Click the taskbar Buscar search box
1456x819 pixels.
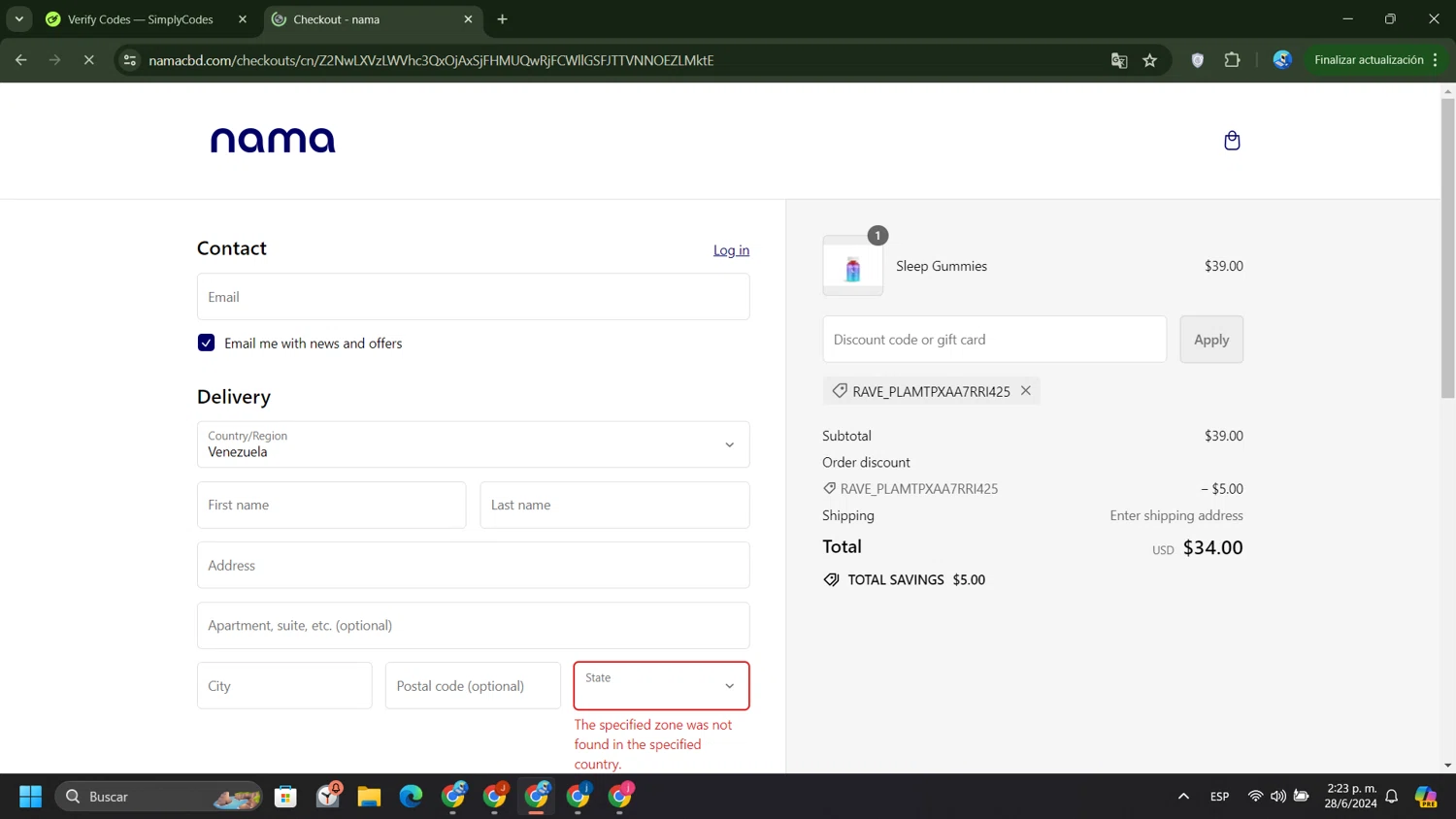tap(159, 797)
